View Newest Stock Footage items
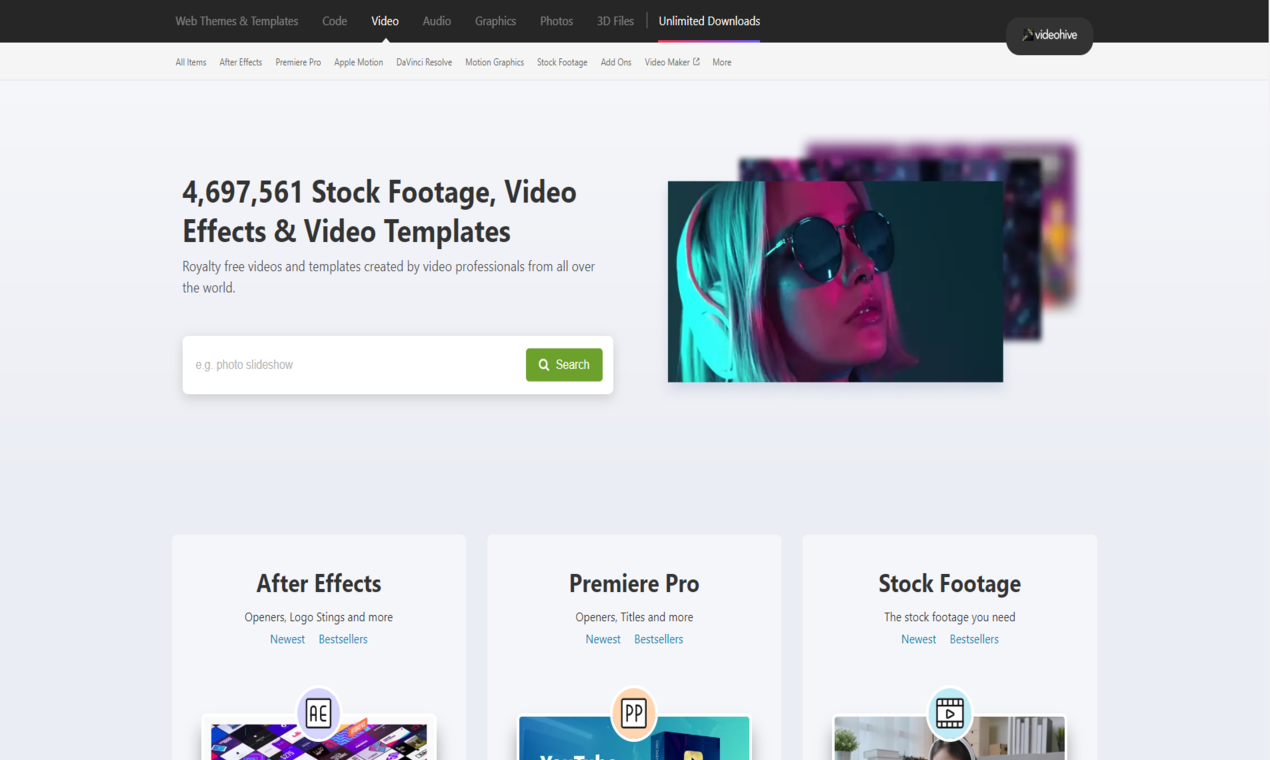The width and height of the screenshot is (1270, 760). pyautogui.click(x=918, y=639)
